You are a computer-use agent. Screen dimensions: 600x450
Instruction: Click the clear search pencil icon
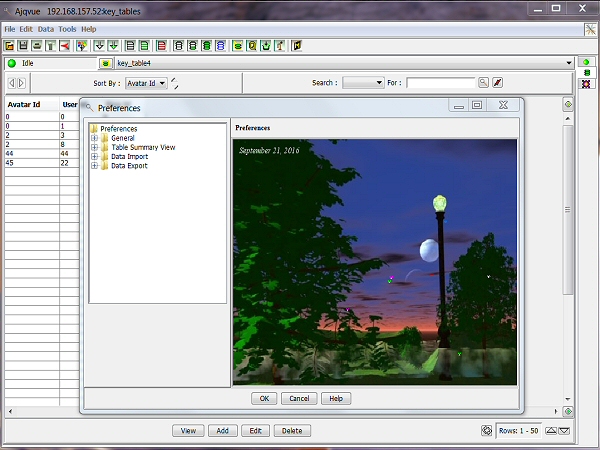point(497,83)
